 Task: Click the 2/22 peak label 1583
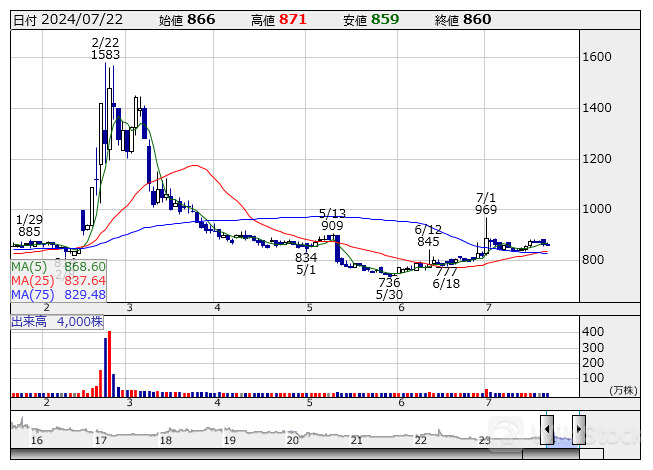point(105,55)
